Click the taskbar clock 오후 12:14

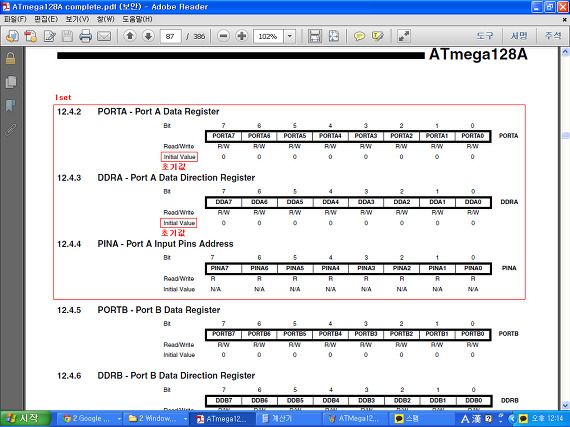pos(547,419)
